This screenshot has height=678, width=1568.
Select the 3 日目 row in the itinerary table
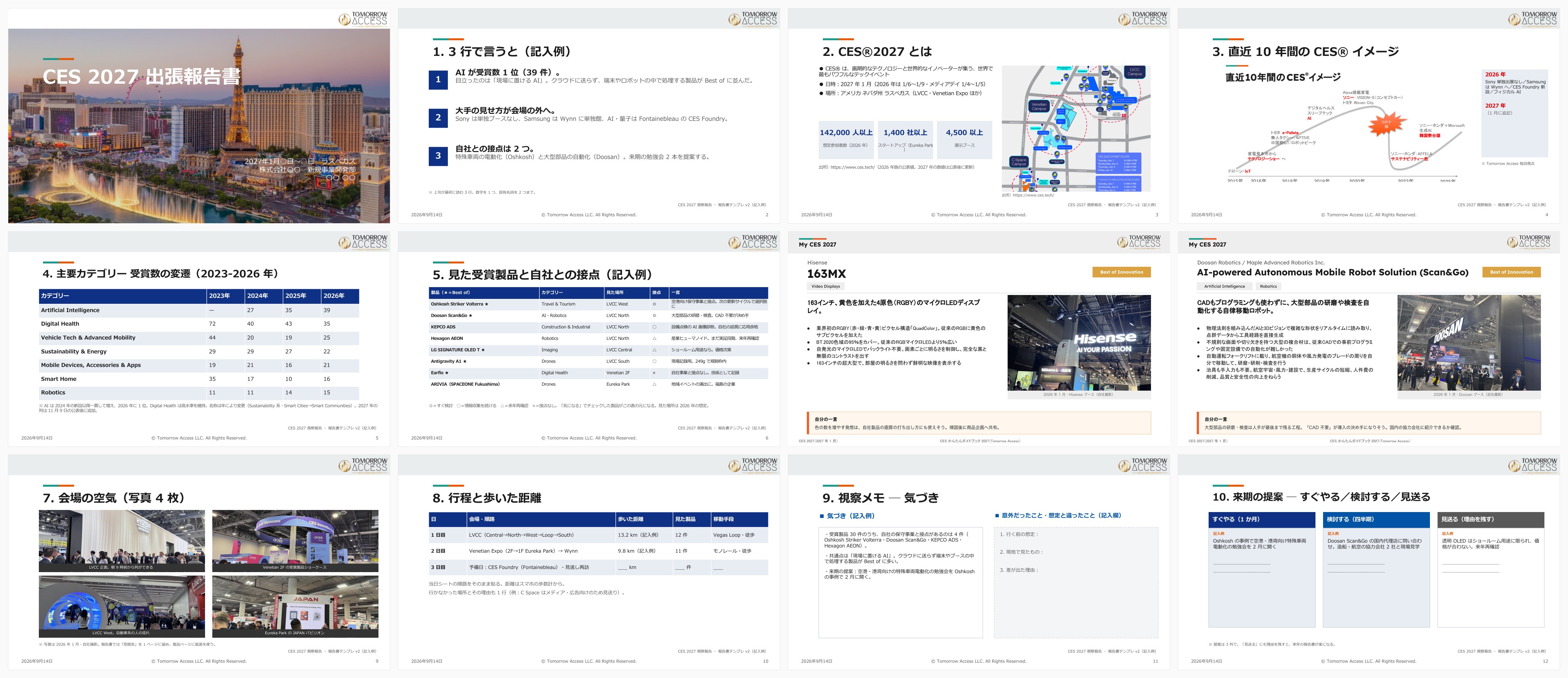click(x=598, y=567)
